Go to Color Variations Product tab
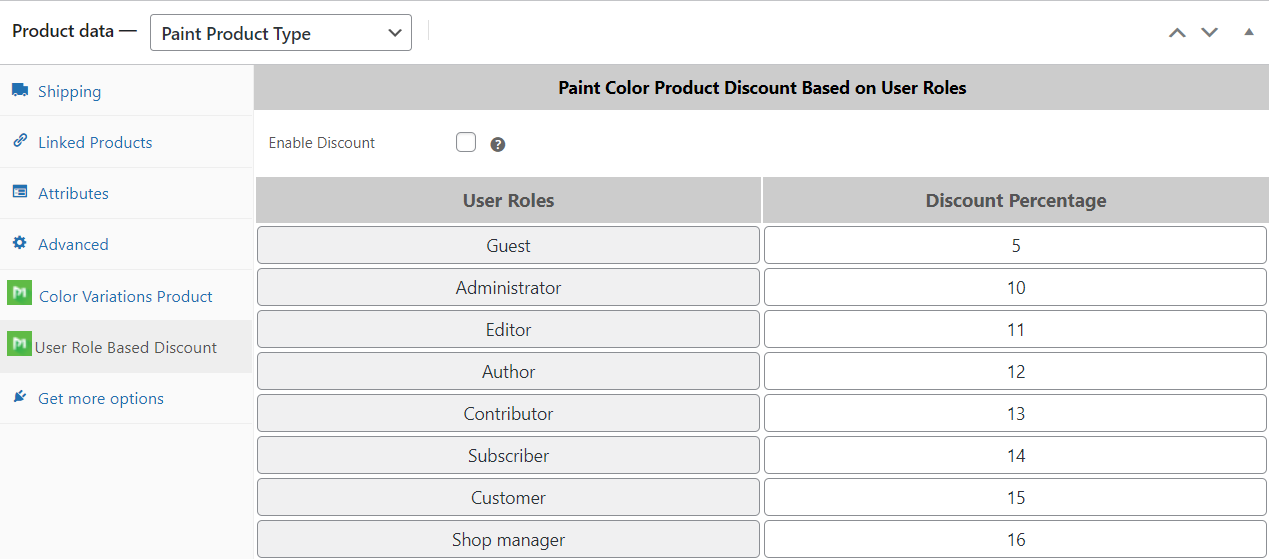The height and width of the screenshot is (559, 1269). click(125, 296)
